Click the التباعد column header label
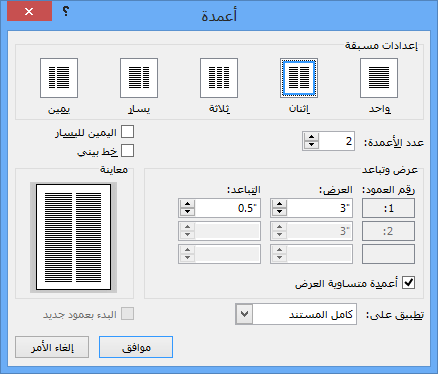 click(x=244, y=190)
